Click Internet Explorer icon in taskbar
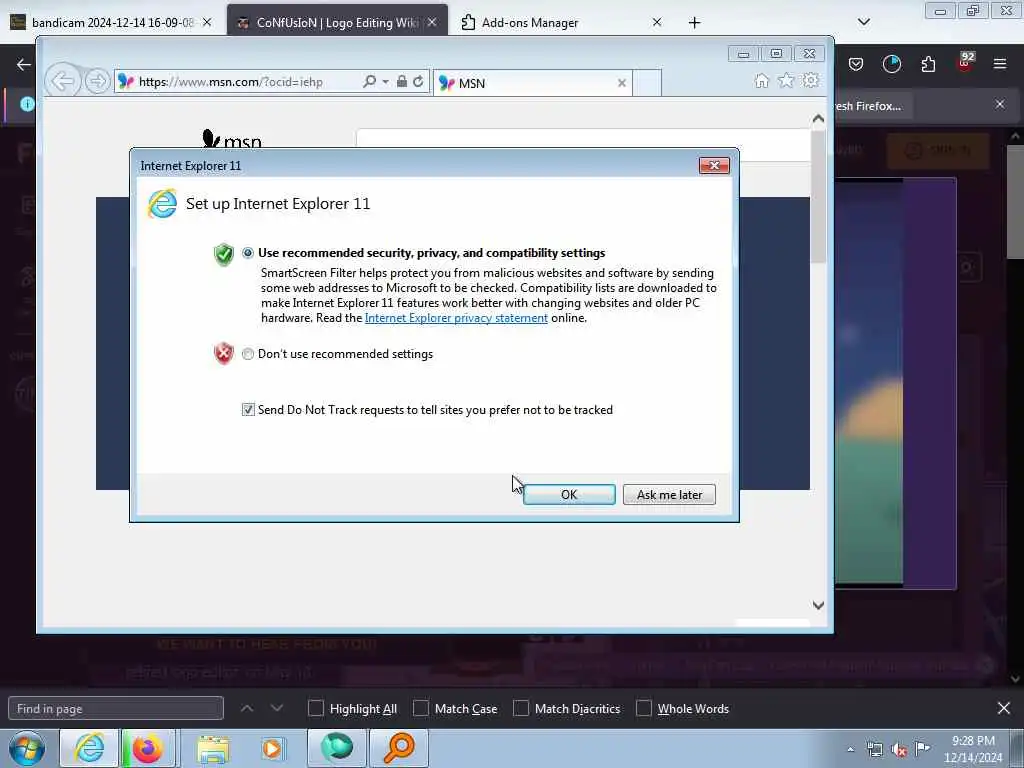 click(x=89, y=748)
